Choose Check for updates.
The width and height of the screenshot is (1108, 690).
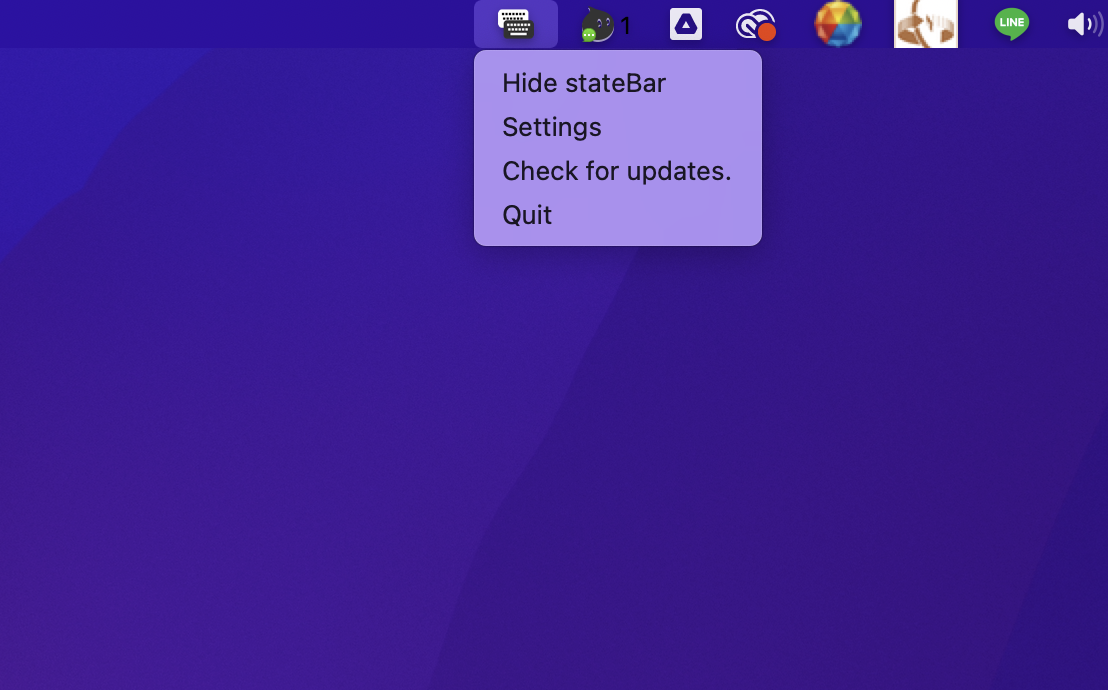tap(618, 170)
